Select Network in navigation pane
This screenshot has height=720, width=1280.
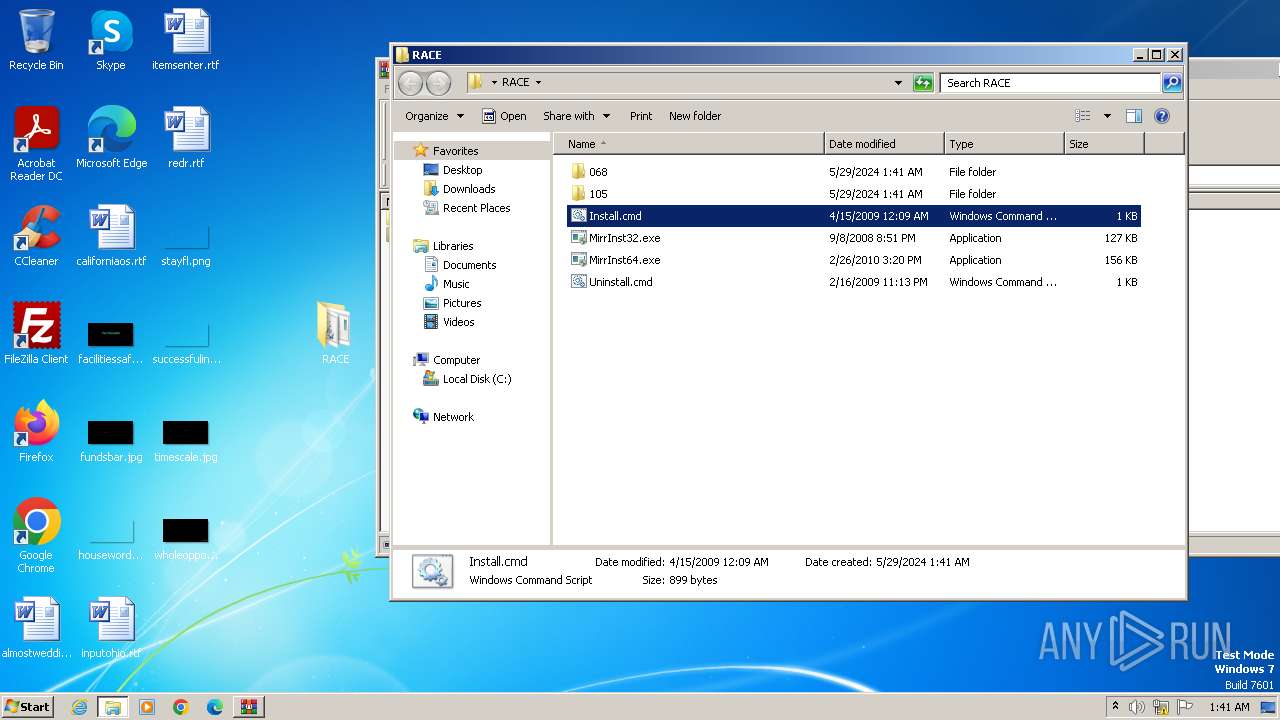click(453, 417)
